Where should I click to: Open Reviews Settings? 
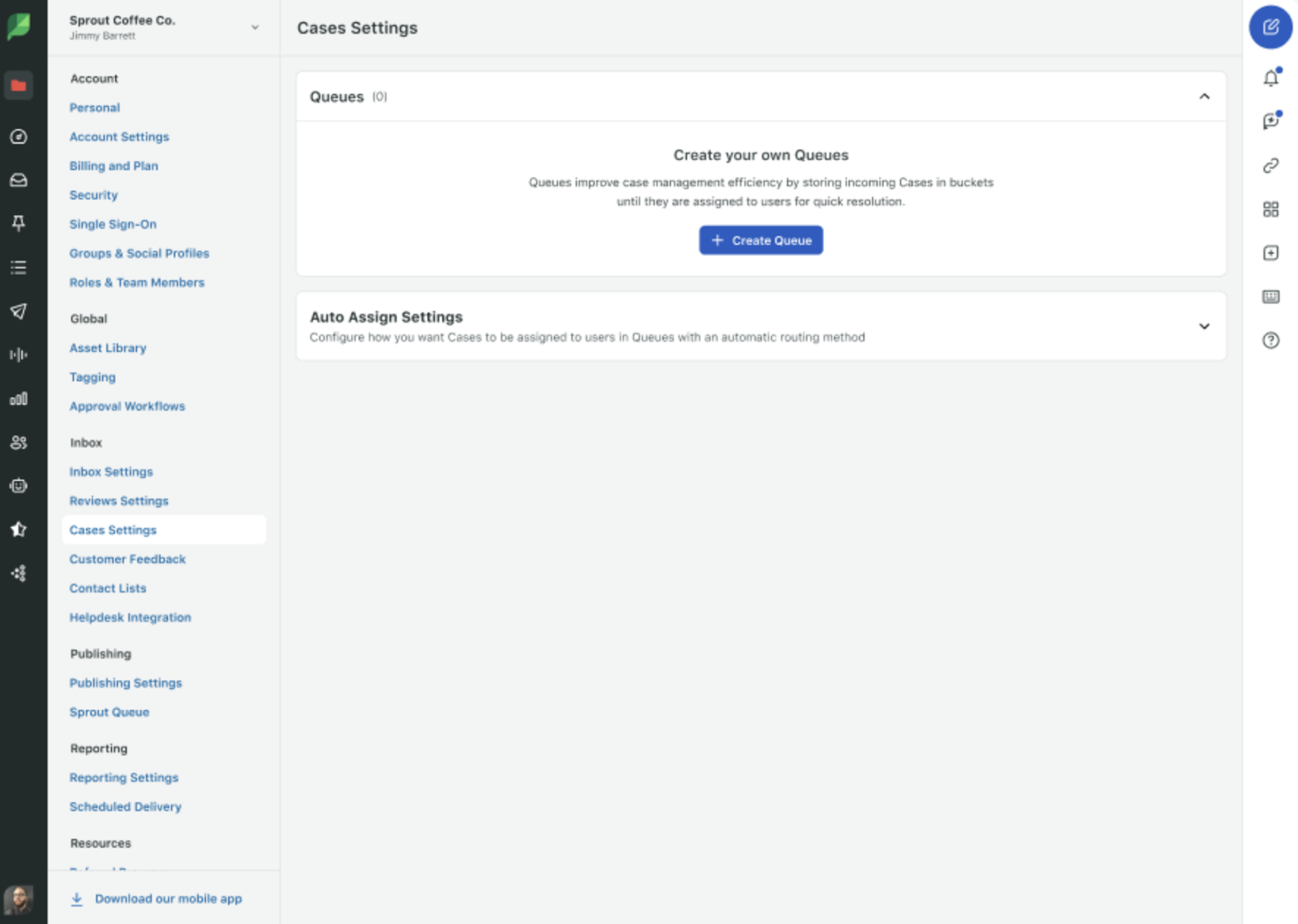(119, 501)
